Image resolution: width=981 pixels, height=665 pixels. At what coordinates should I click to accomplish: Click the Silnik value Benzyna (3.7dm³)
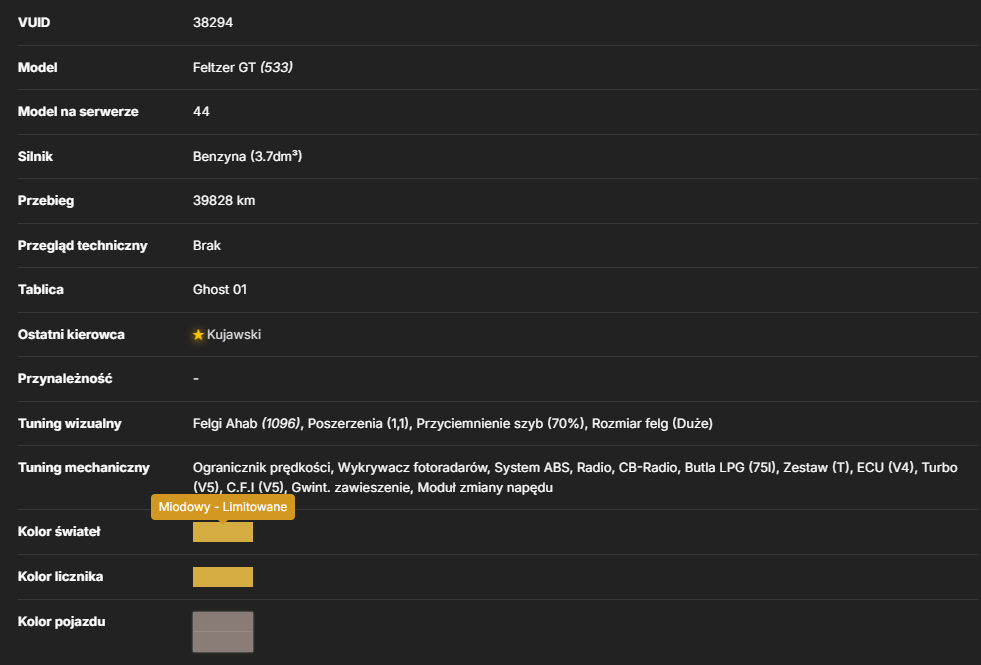pyautogui.click(x=247, y=156)
